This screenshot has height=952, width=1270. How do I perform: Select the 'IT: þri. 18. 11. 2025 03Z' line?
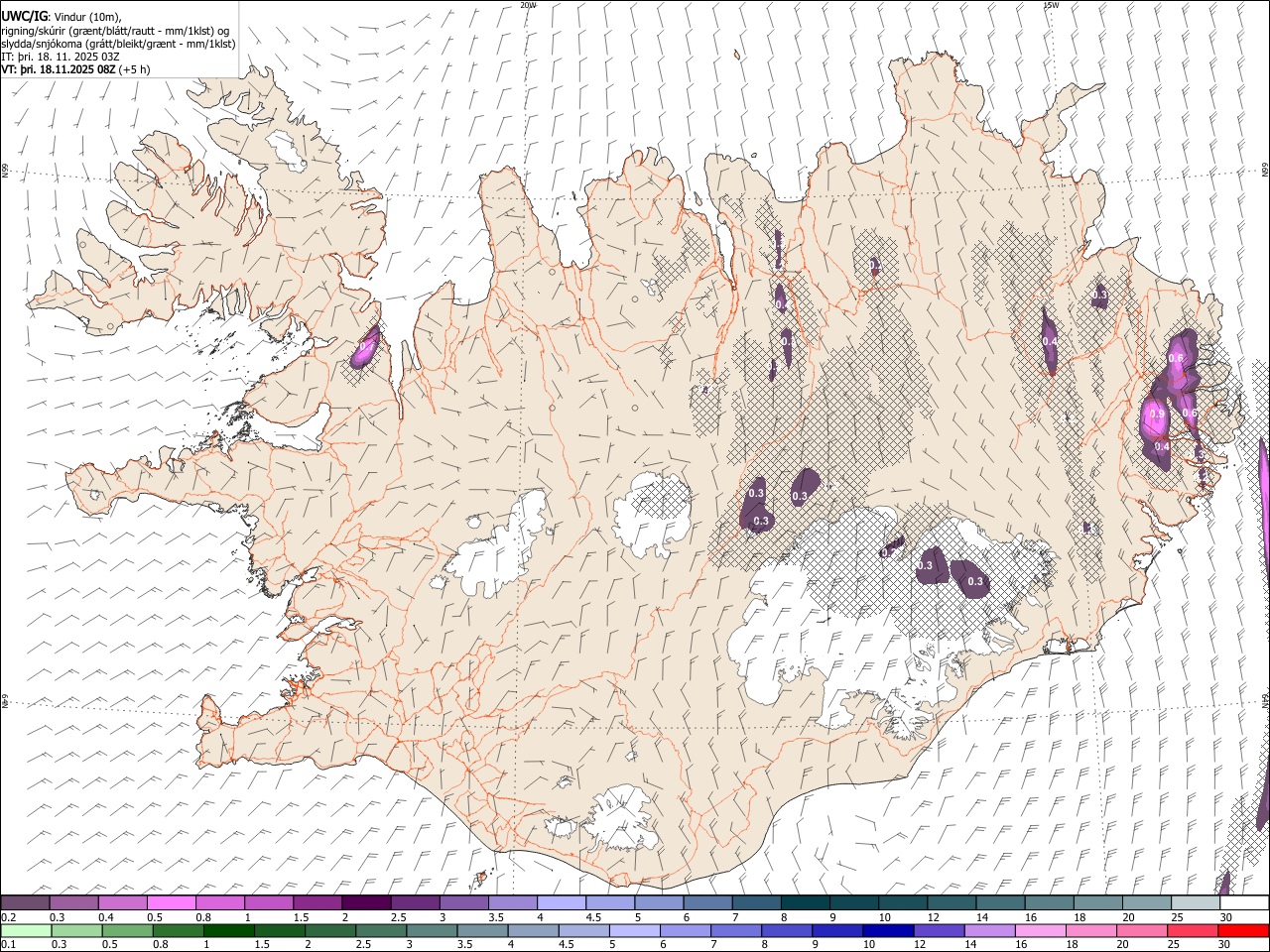[61, 57]
